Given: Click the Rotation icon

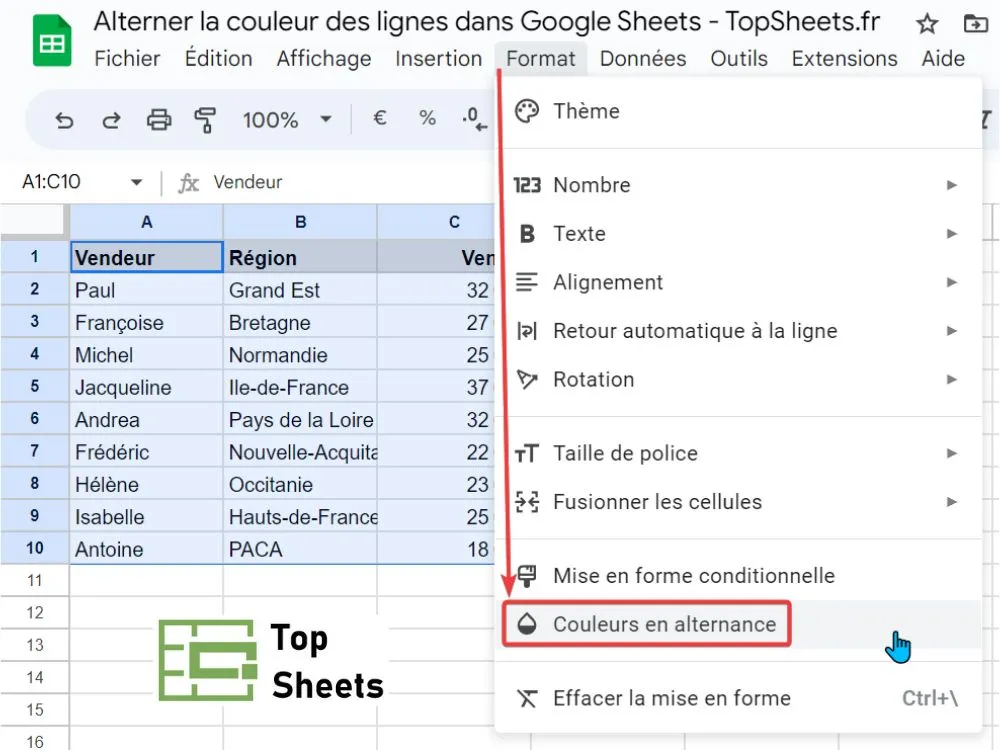Looking at the screenshot, I should tap(527, 379).
